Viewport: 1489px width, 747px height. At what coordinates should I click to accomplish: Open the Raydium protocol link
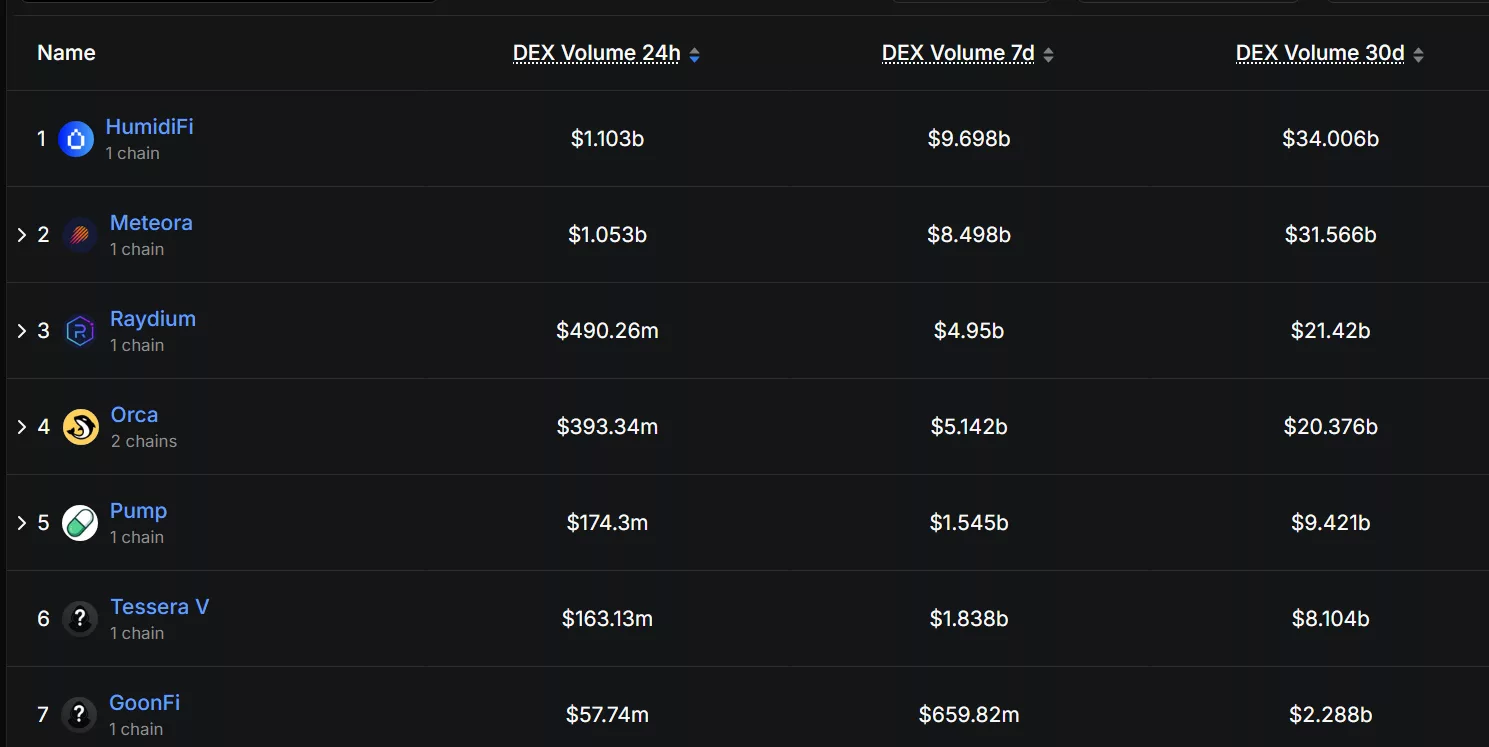point(152,318)
